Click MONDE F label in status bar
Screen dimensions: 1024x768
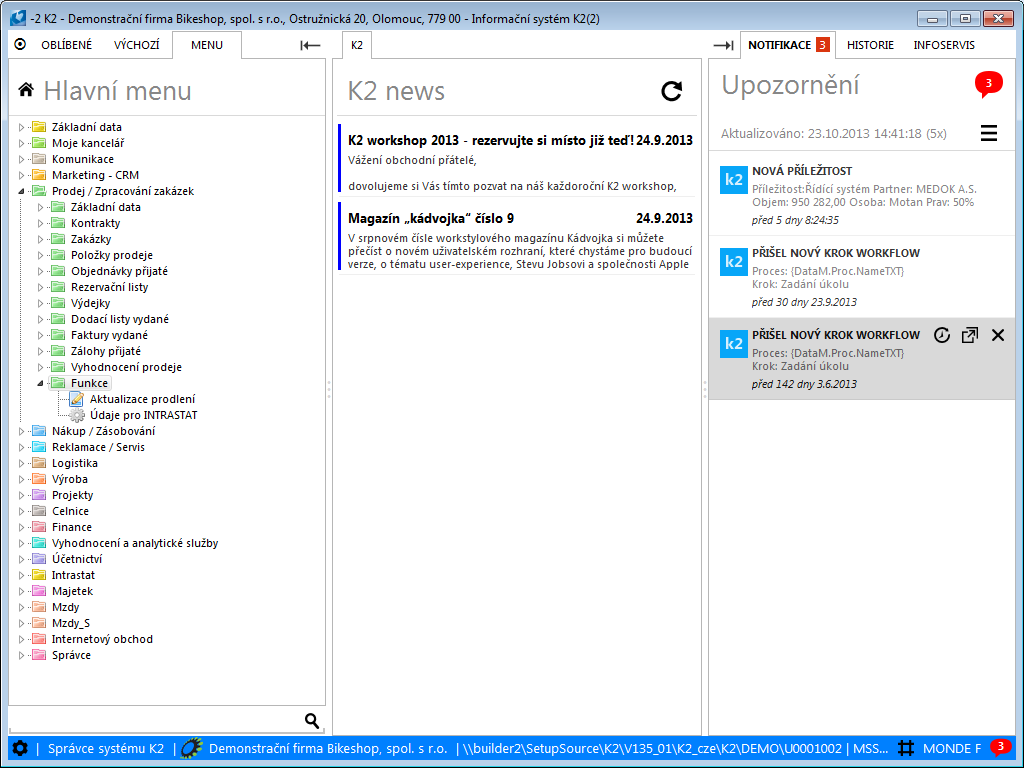point(952,748)
